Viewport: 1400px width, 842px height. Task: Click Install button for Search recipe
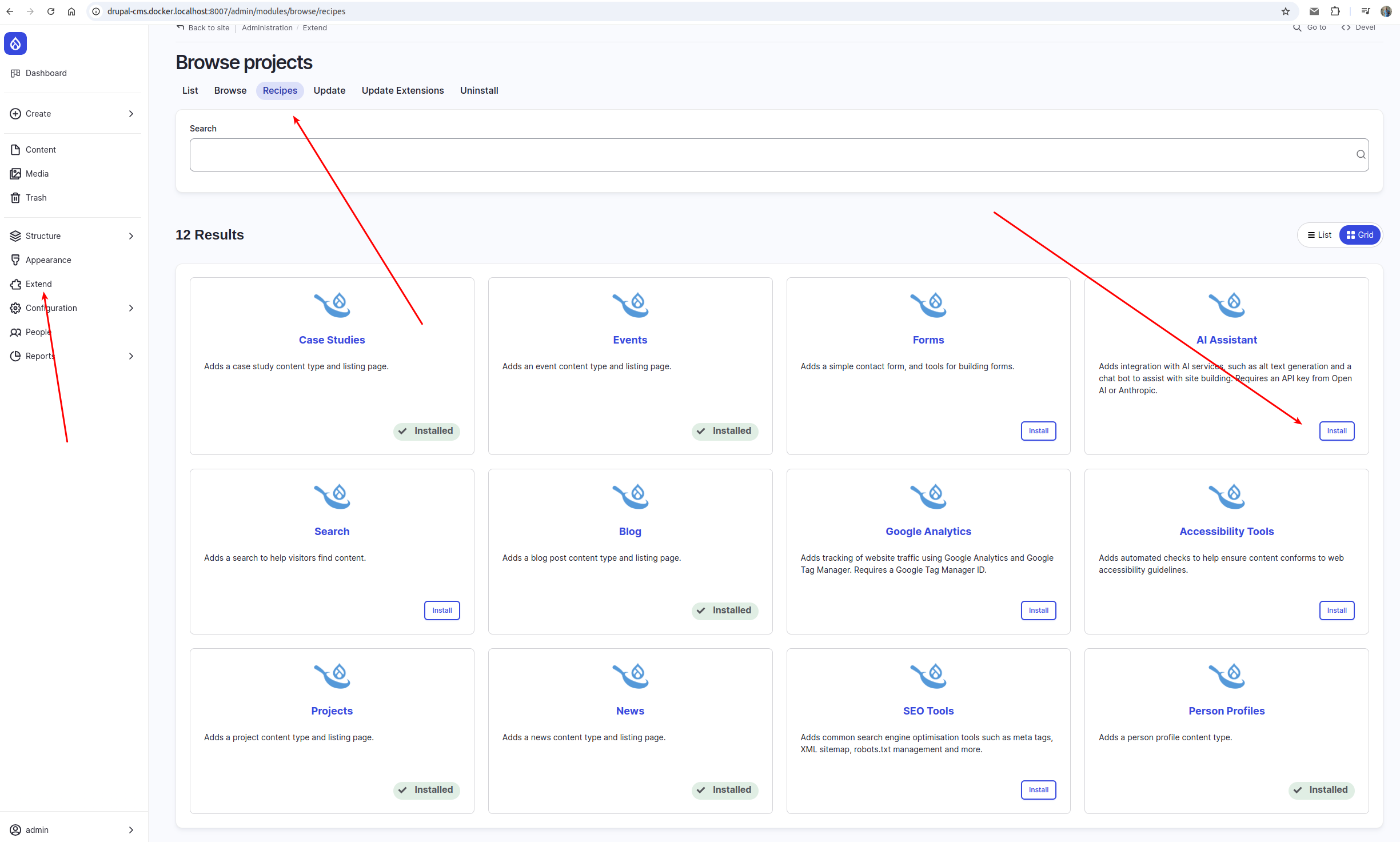[441, 610]
